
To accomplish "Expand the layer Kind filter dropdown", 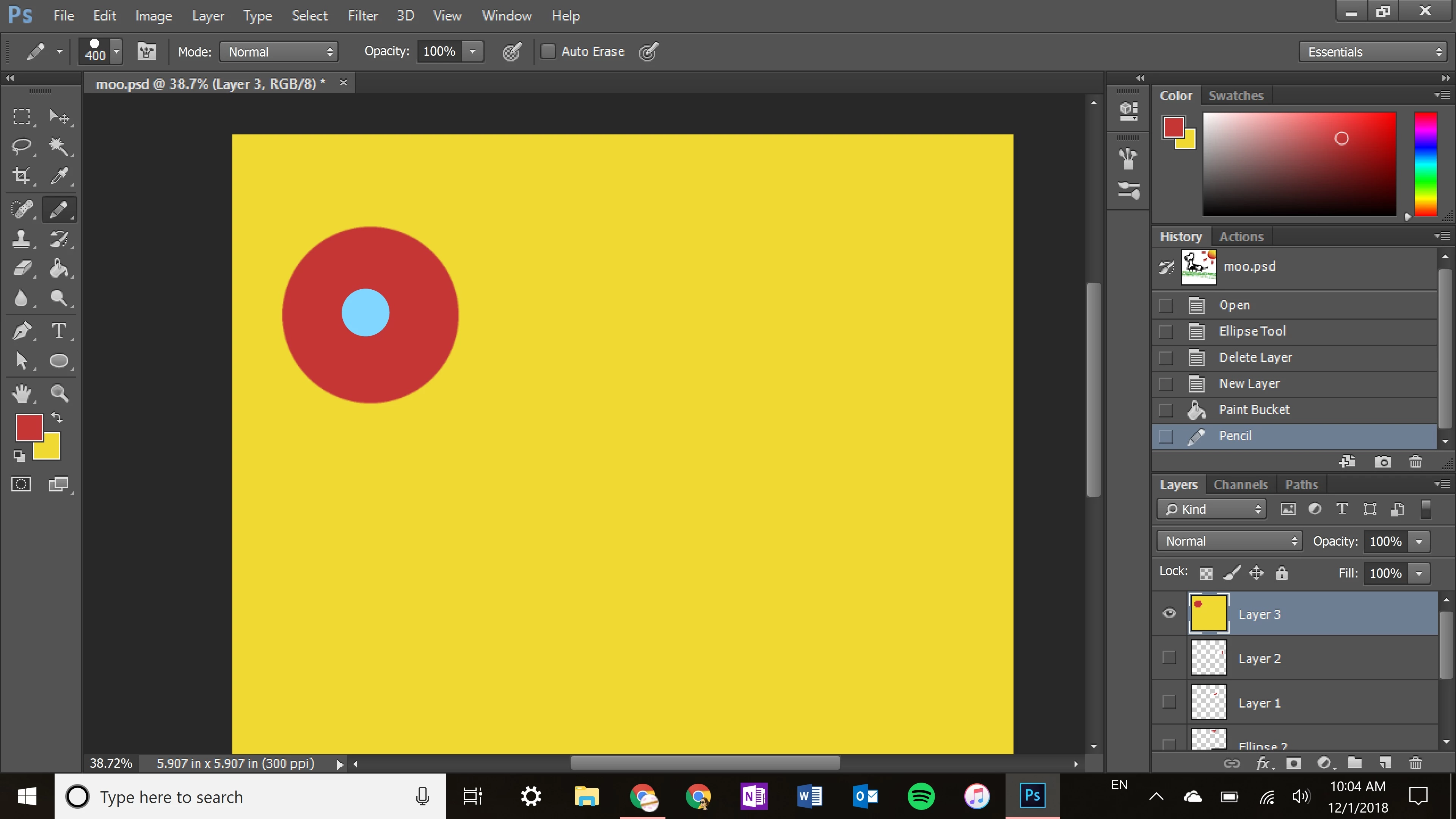I will click(x=1212, y=509).
